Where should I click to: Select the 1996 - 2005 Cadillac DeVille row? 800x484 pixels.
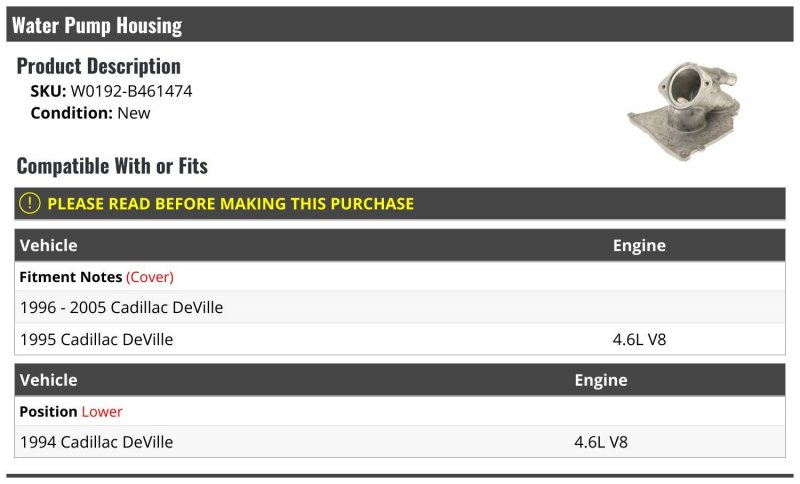[x=400, y=307]
